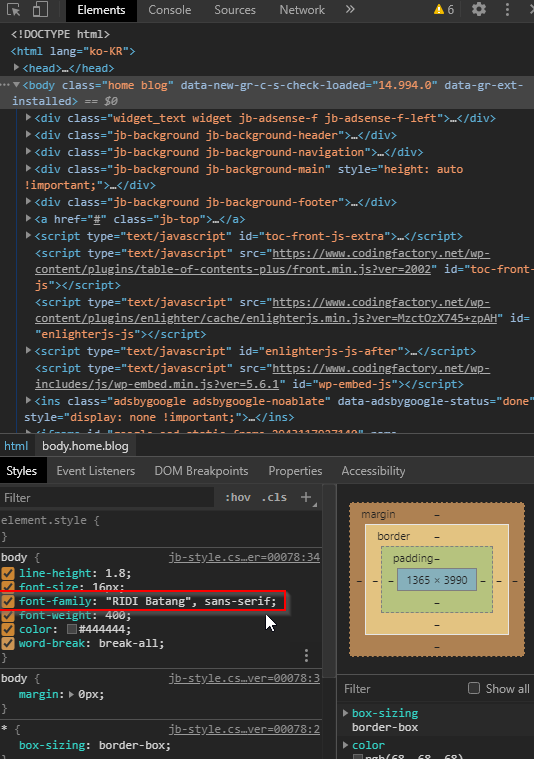Focus the Computed pane filter input
This screenshot has height=759, width=534.
click(x=402, y=688)
